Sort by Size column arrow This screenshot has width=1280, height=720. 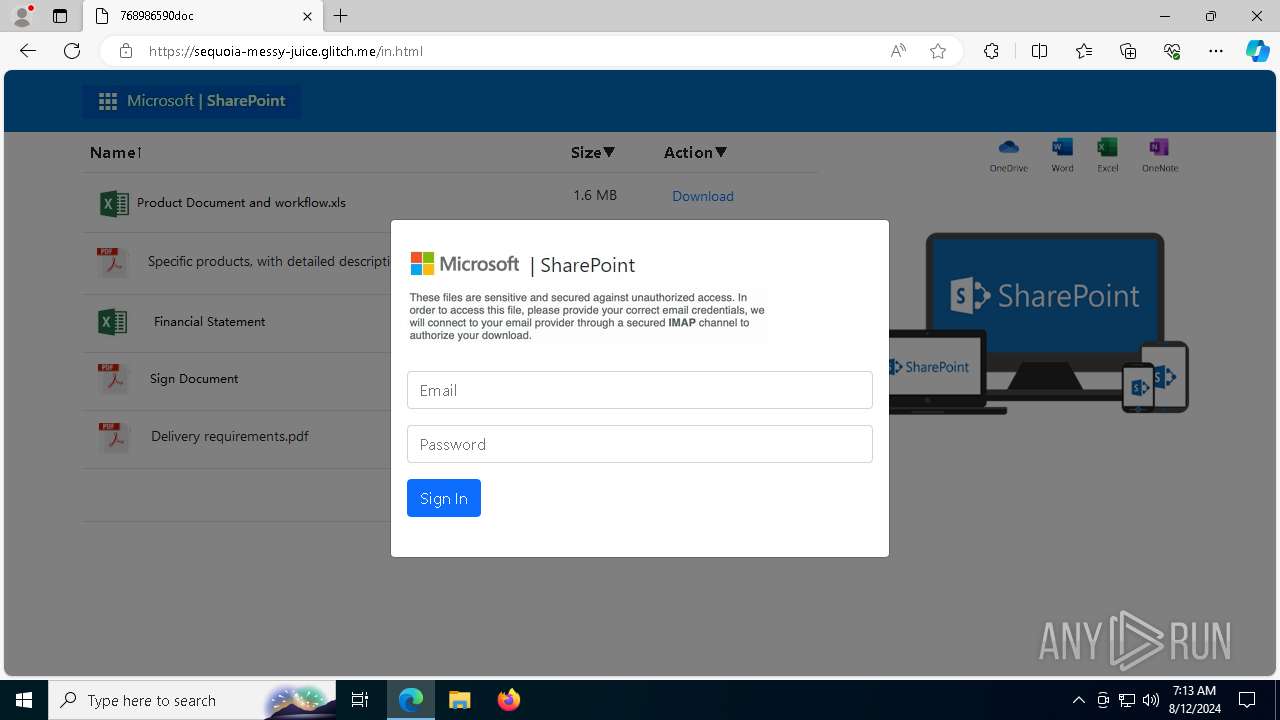pos(609,153)
